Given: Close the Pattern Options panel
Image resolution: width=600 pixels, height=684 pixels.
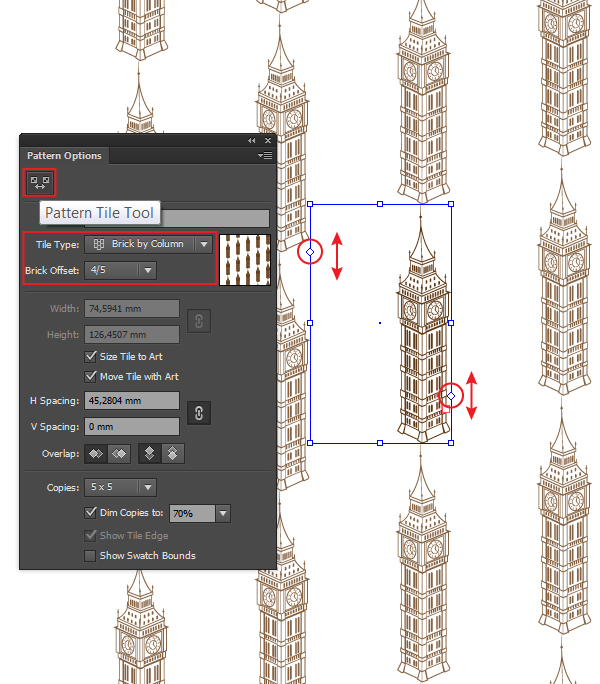Looking at the screenshot, I should (268, 140).
